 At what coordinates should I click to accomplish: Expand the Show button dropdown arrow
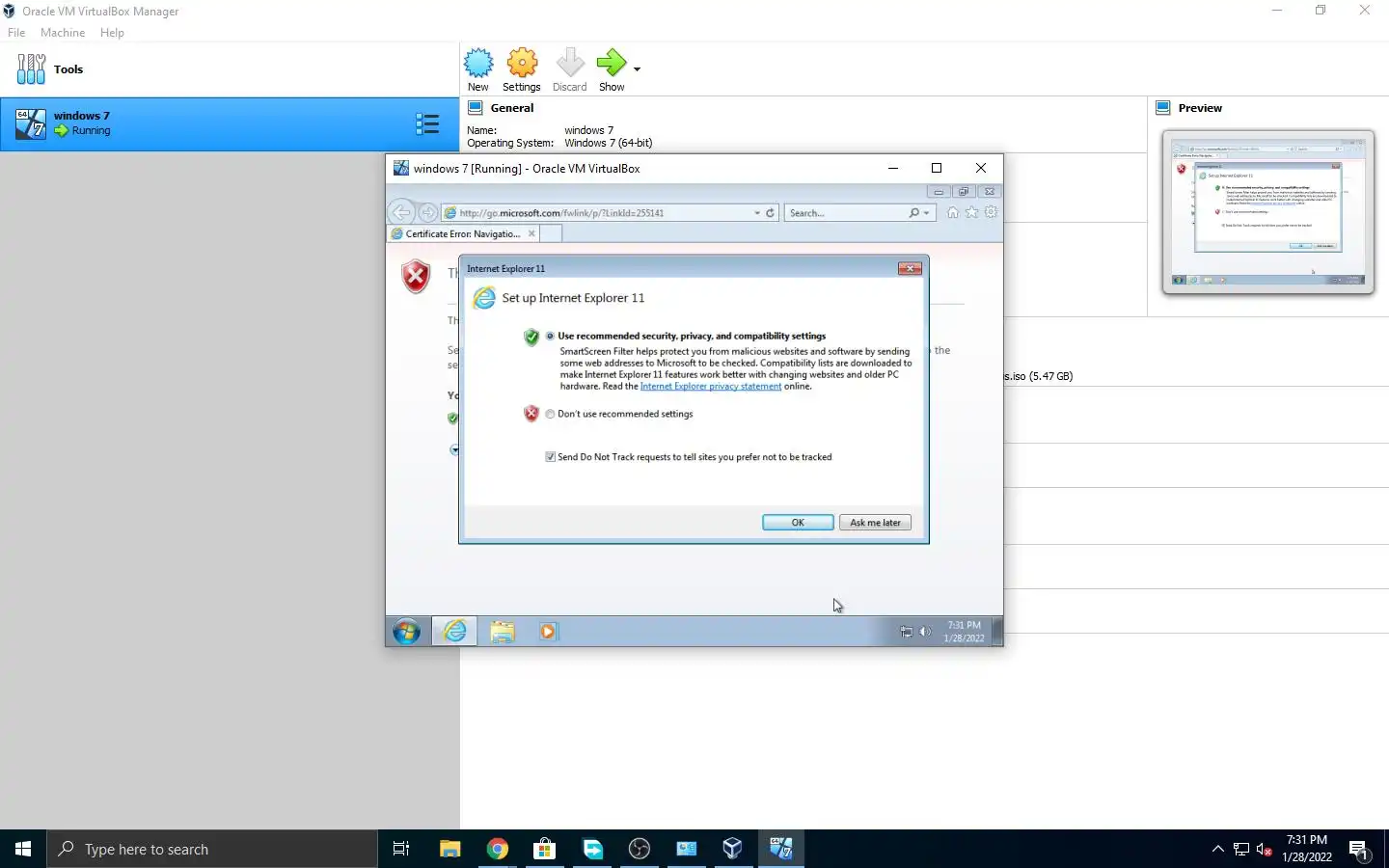coord(637,69)
